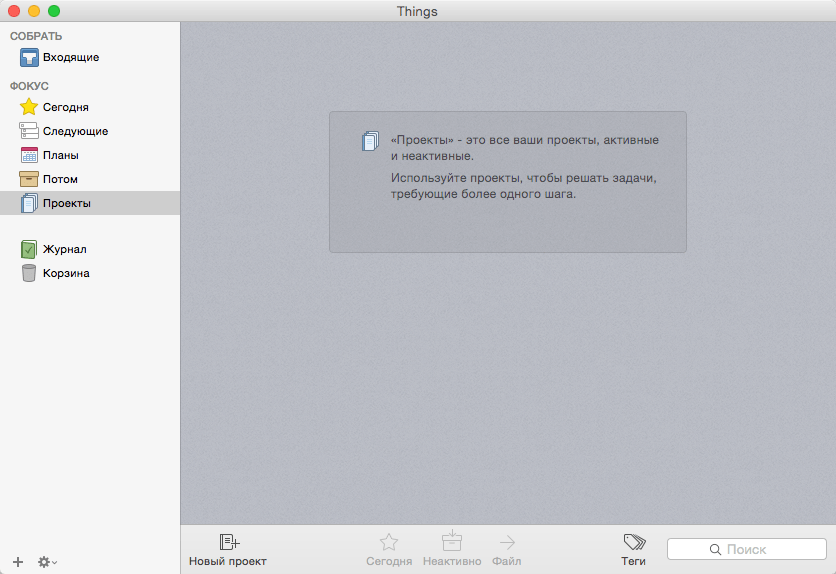Screen dimensions: 836x574
Task: Click the ФОКУС section header
Action: [x=29, y=86]
